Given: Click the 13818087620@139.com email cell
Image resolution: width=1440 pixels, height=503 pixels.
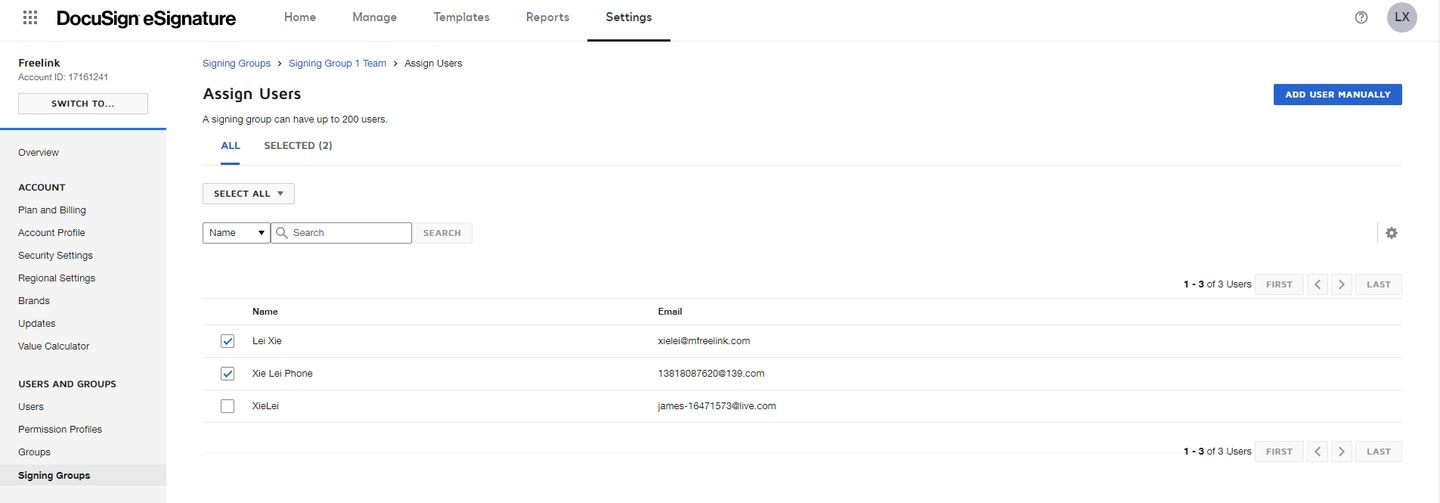Looking at the screenshot, I should 711,374.
